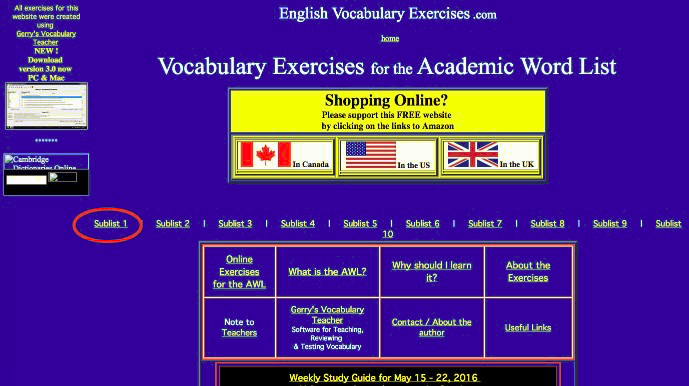Open Why should I learn it? link

click(432, 271)
